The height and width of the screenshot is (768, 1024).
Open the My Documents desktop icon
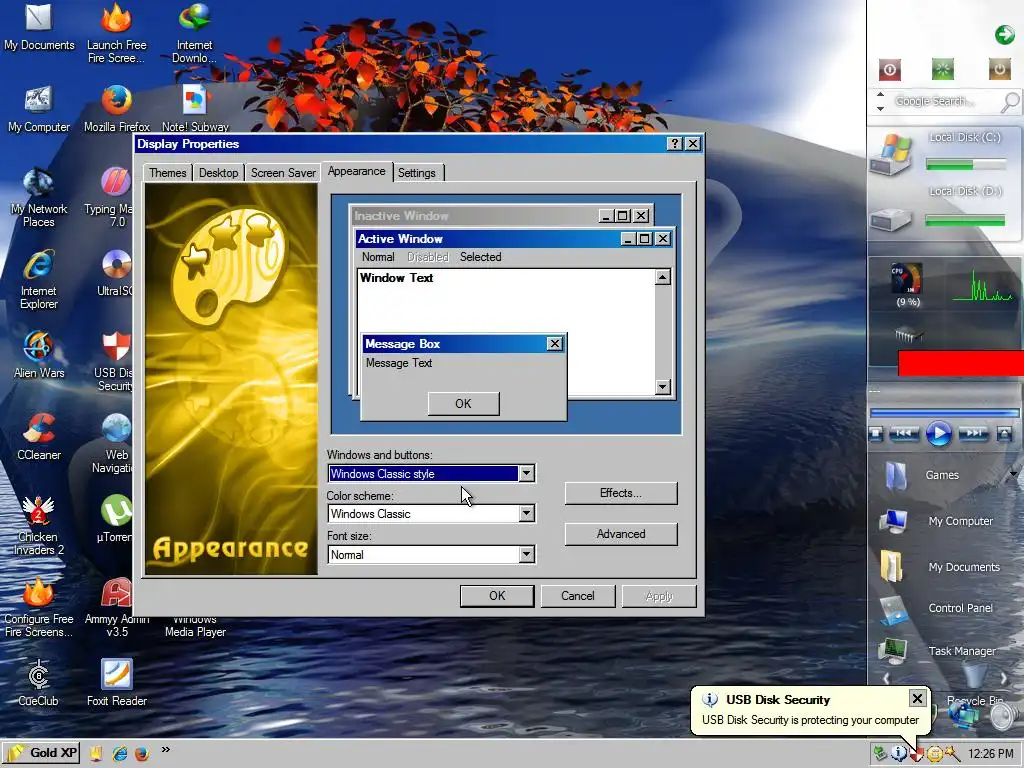point(39,27)
